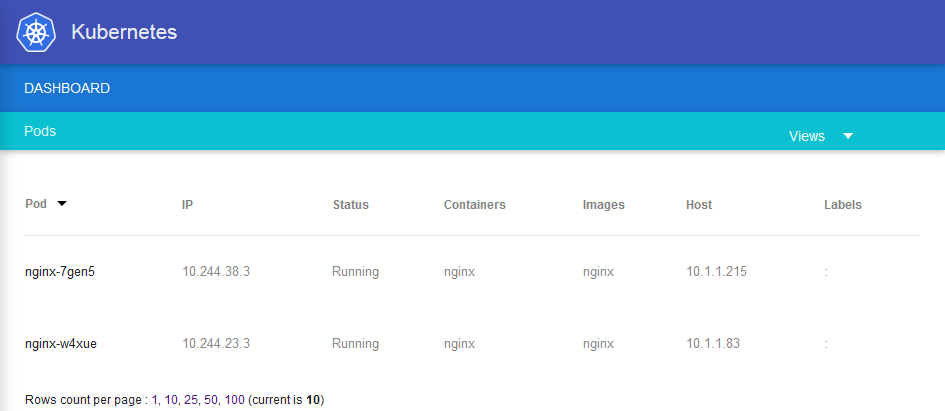This screenshot has width=945, height=411.
Task: Set rows per page to 25
Action: point(190,400)
